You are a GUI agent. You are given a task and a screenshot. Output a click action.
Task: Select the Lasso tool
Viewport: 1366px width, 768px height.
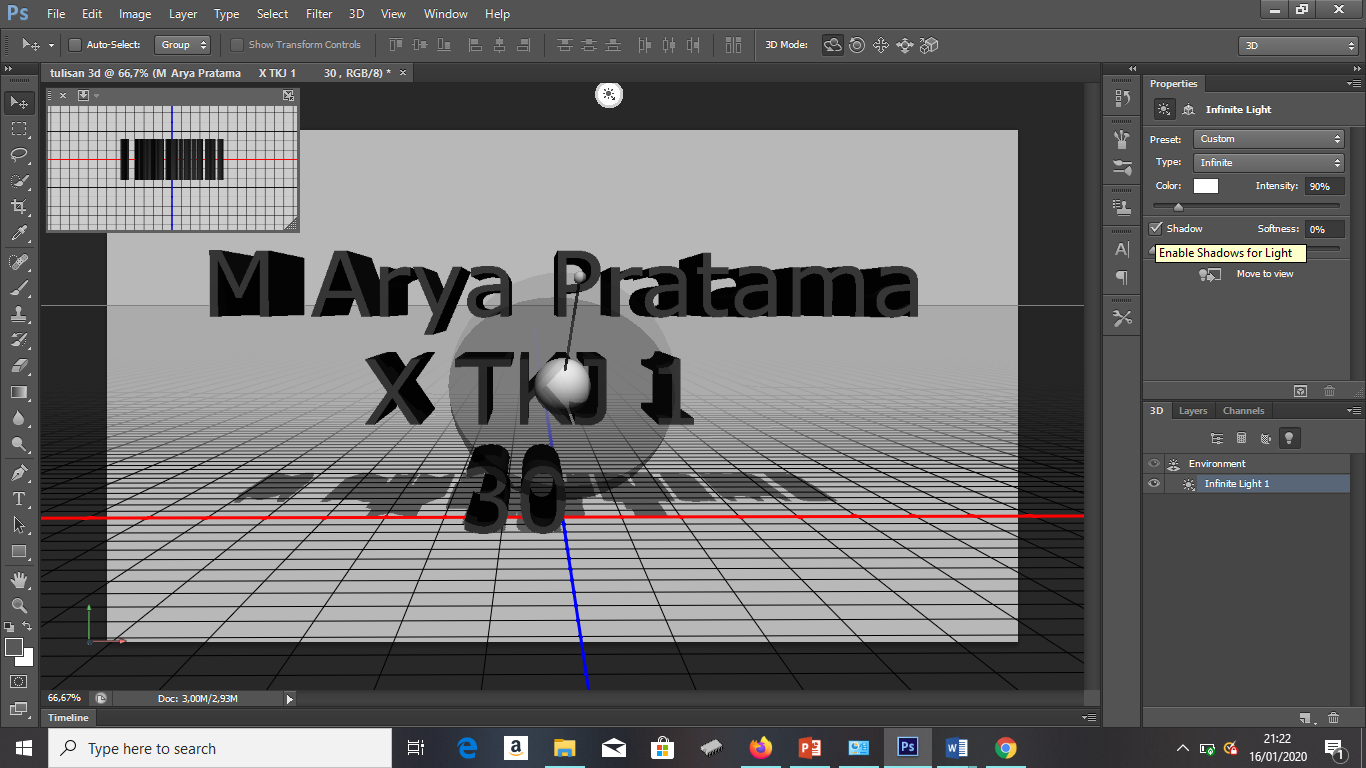click(x=18, y=154)
